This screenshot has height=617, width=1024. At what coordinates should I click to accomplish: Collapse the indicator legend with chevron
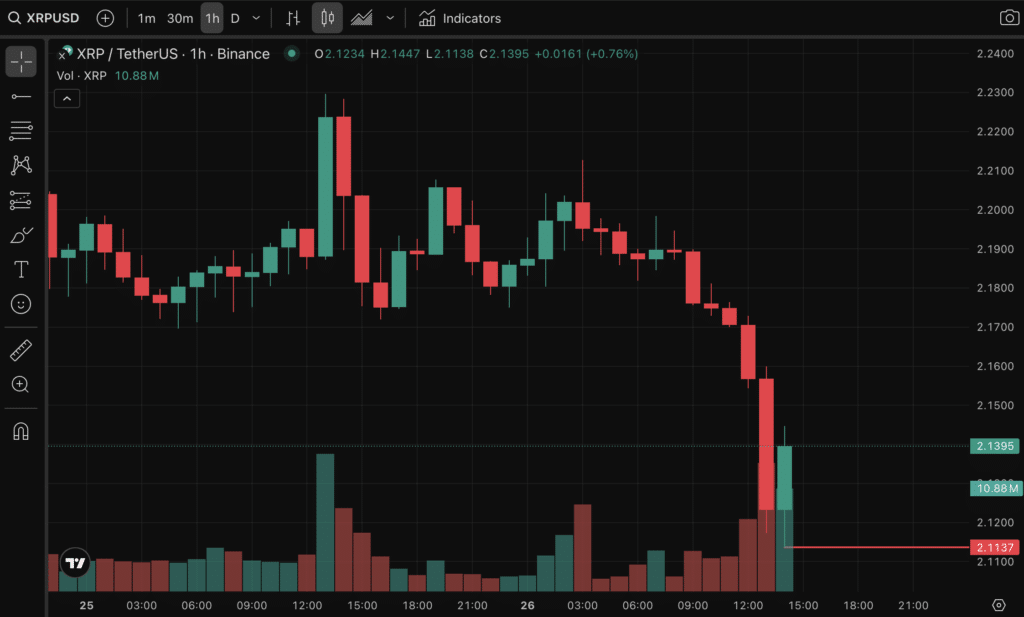[67, 99]
